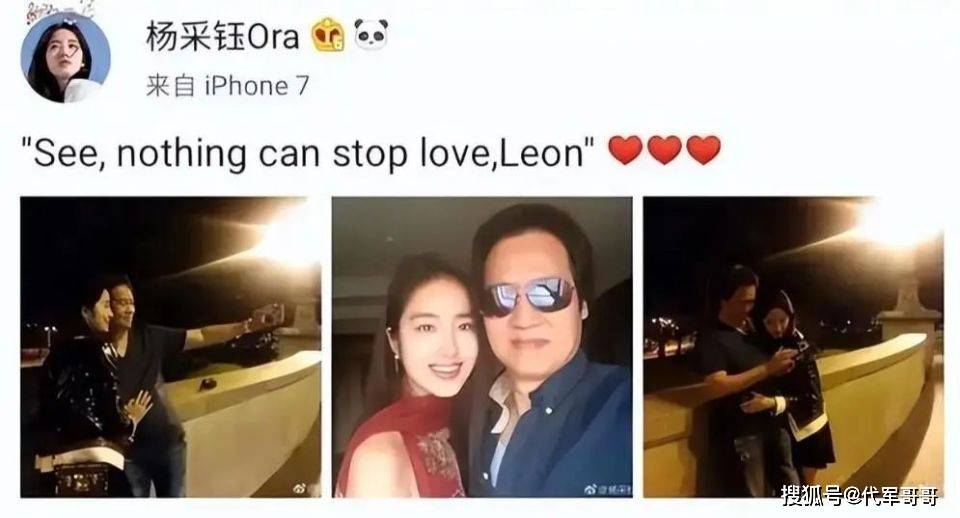Open the right photo by the bridge railing
This screenshot has width=960, height=518.
793,347
